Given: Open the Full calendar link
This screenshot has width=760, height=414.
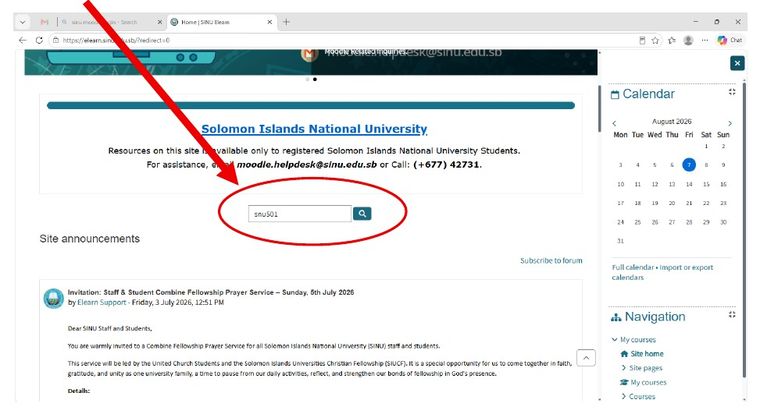Looking at the screenshot, I should tap(633, 268).
